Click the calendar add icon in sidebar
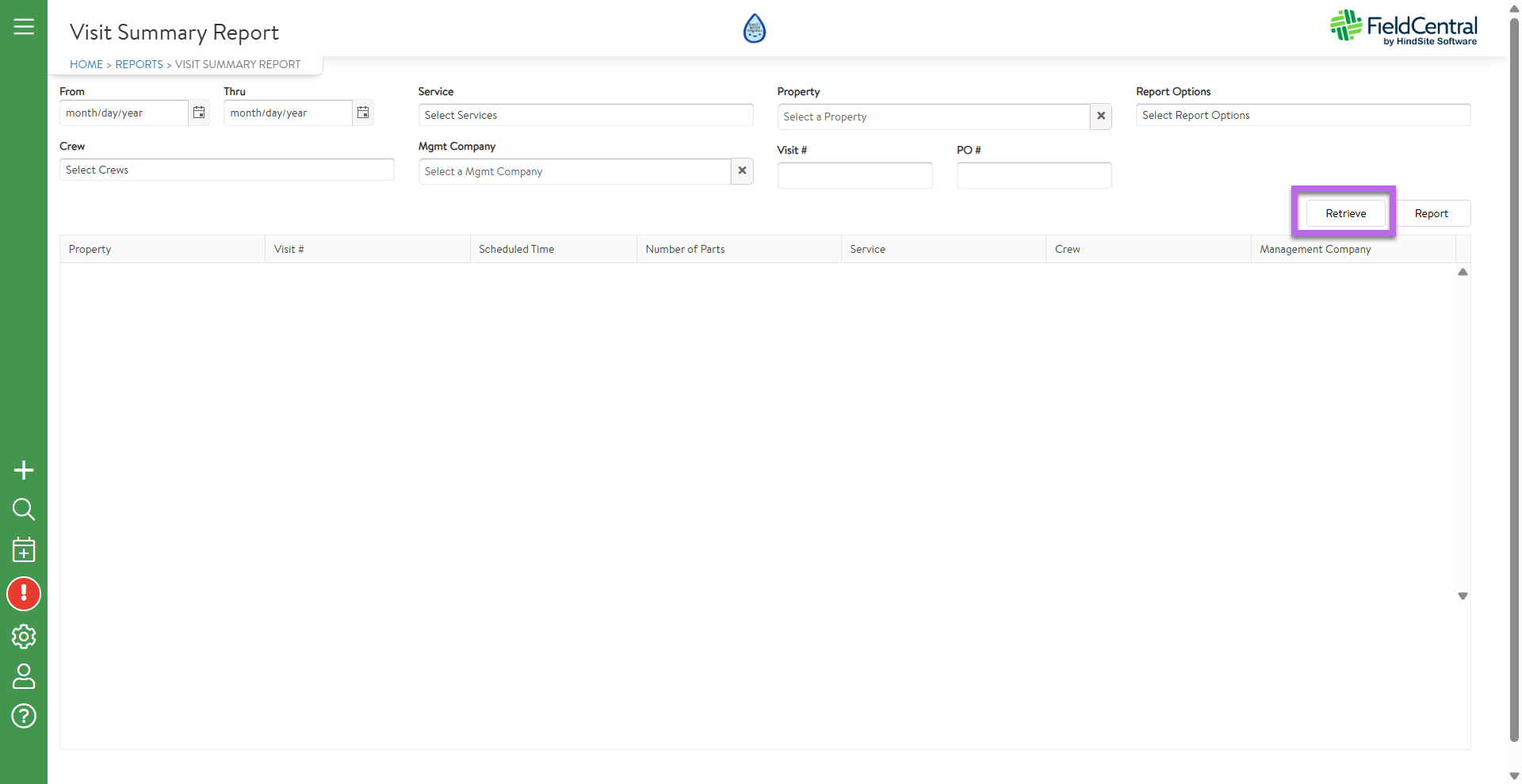The image size is (1522, 784). coord(24,549)
